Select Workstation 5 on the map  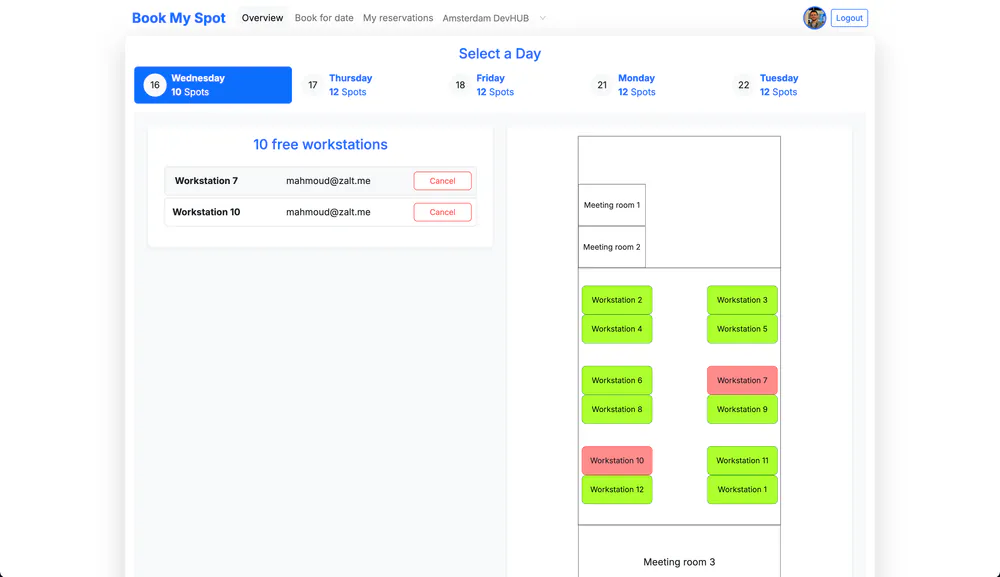coord(742,328)
